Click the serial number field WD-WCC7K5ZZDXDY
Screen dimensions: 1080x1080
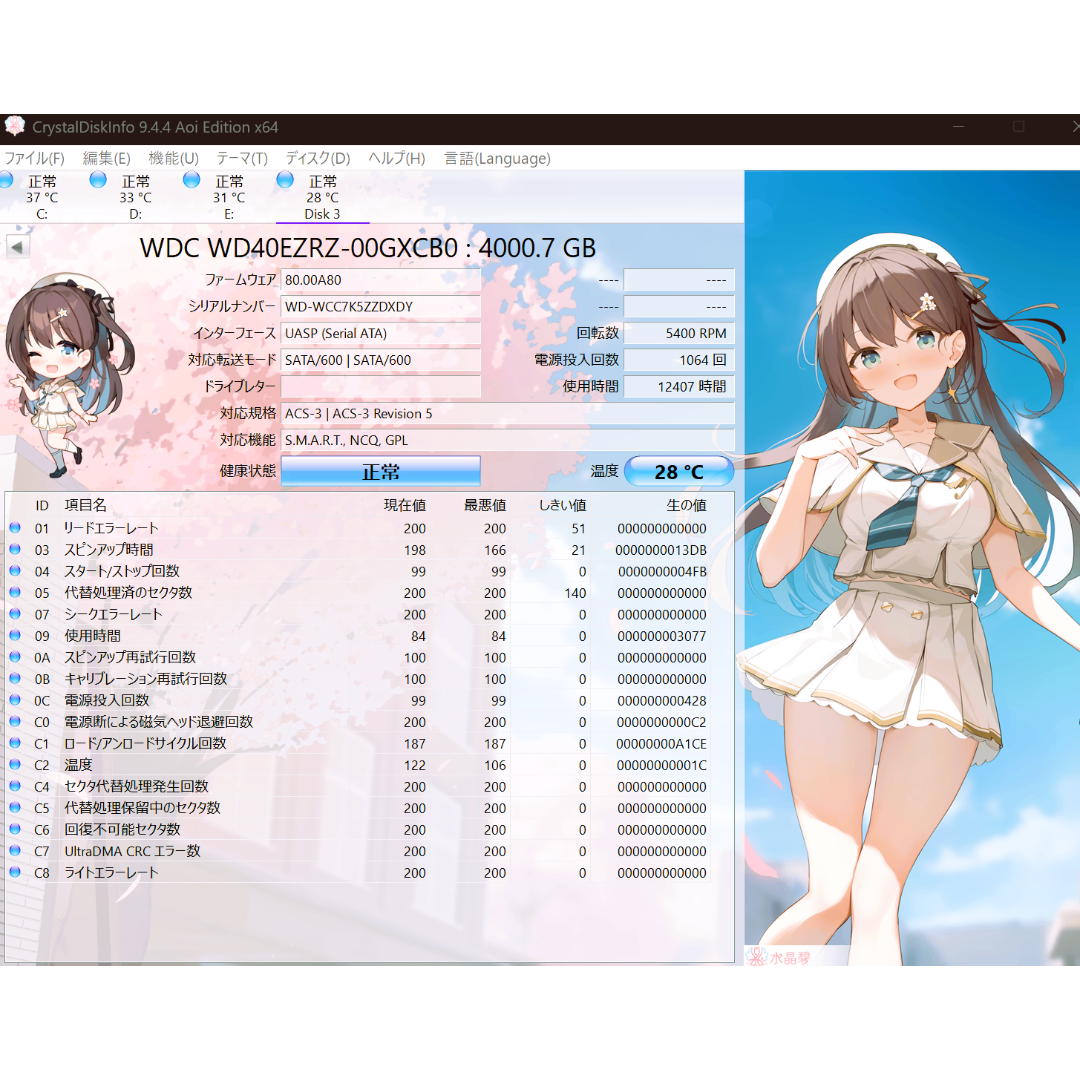(380, 307)
